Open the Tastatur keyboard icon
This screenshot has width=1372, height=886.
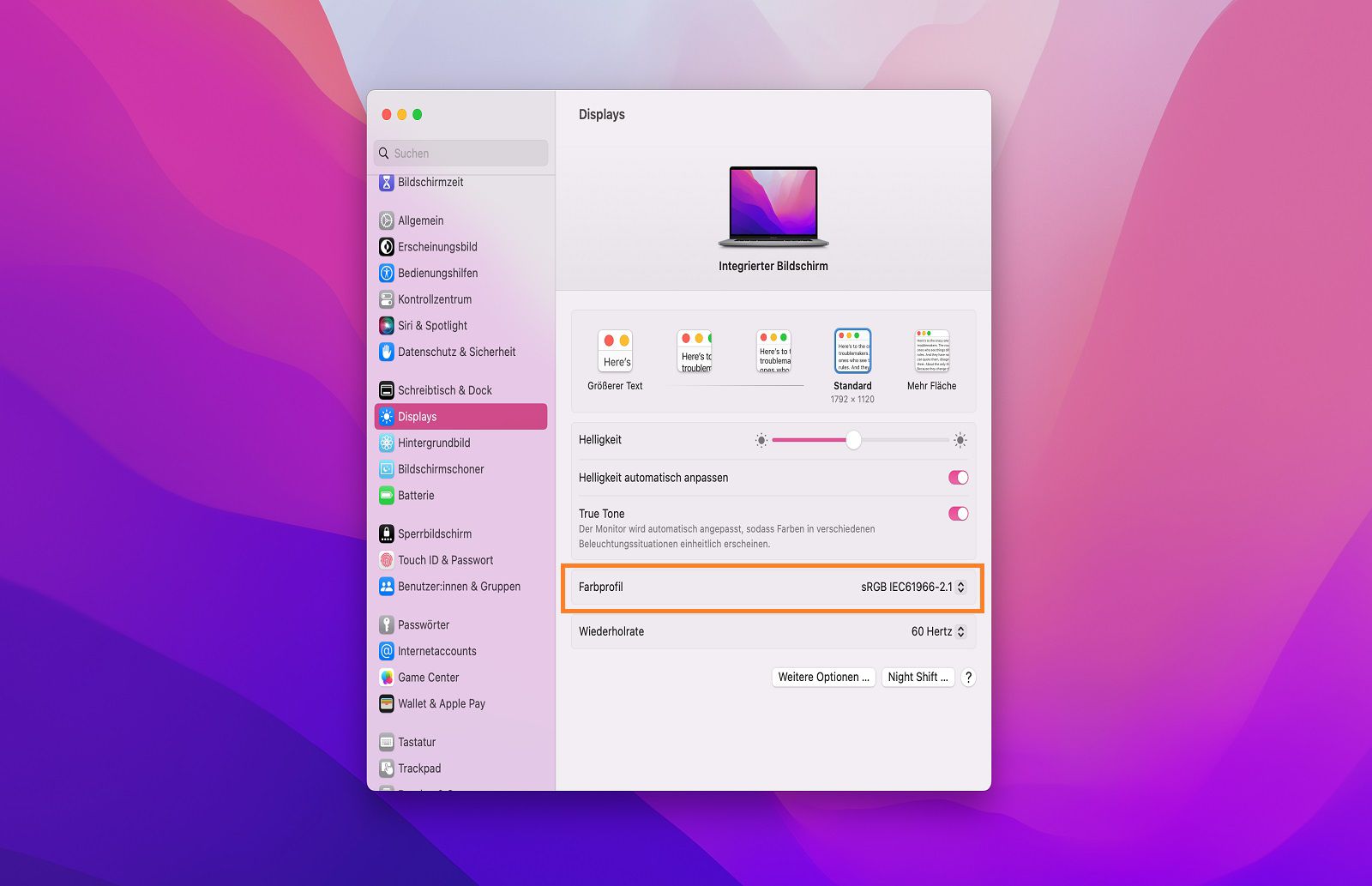pyautogui.click(x=387, y=742)
